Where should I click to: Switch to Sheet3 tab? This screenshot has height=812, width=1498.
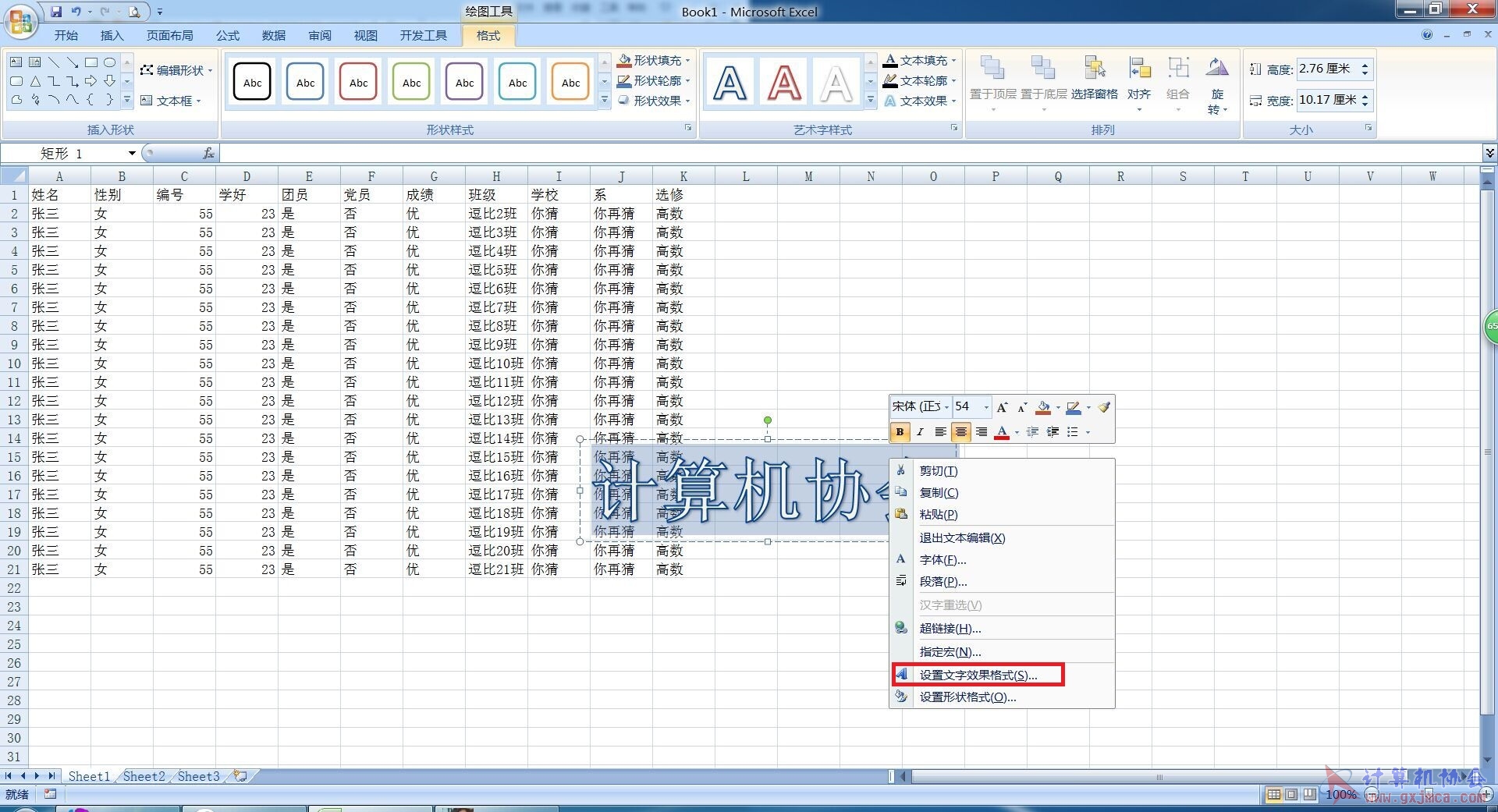199,776
